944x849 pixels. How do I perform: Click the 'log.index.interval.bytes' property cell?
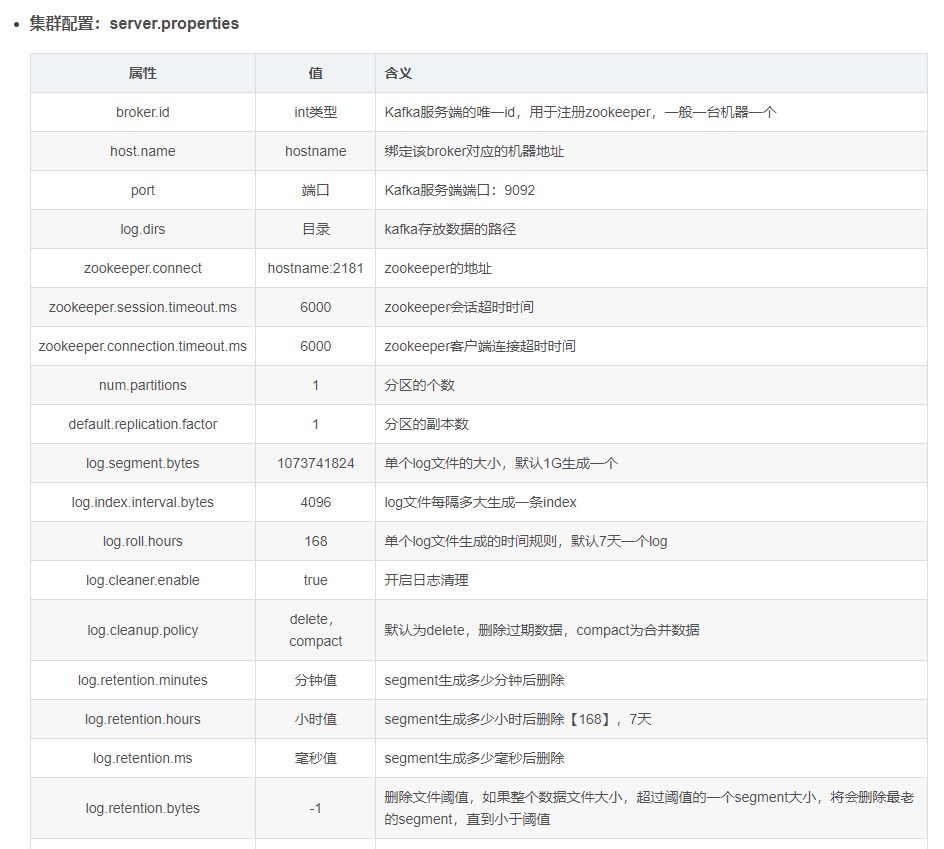[143, 503]
